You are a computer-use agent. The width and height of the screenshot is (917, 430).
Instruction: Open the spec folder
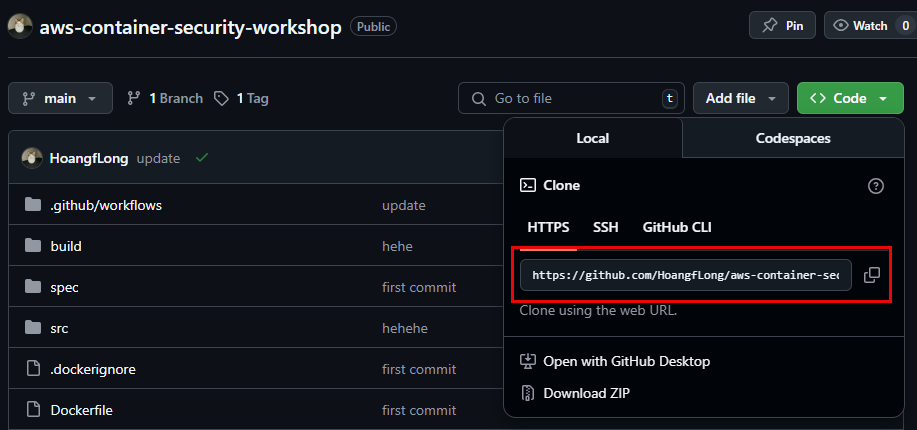click(64, 287)
